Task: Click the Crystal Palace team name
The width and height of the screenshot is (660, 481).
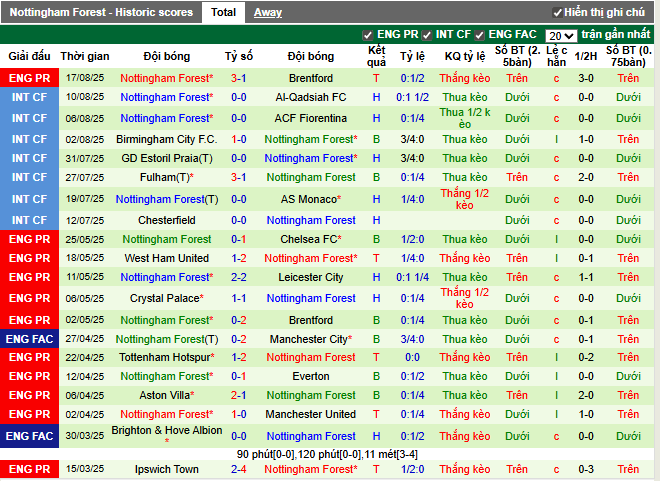Action: tap(167, 298)
